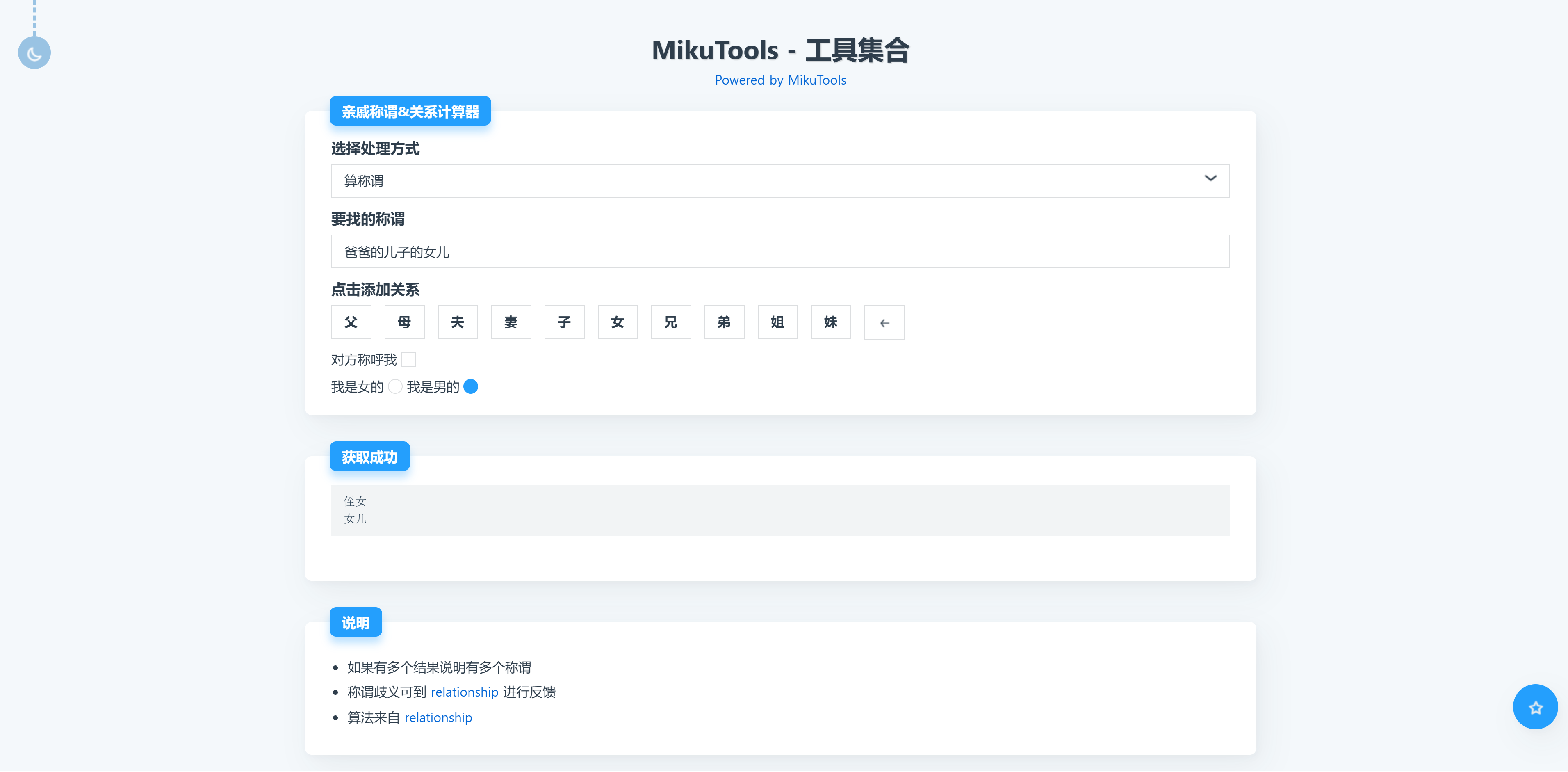This screenshot has height=772, width=1568.
Task: Click inside the 要找的称谓 input field
Action: coord(780,251)
